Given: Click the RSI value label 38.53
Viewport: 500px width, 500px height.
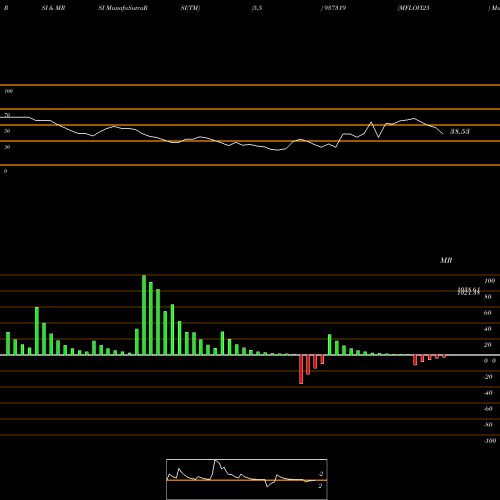Looking at the screenshot, I should [x=460, y=131].
